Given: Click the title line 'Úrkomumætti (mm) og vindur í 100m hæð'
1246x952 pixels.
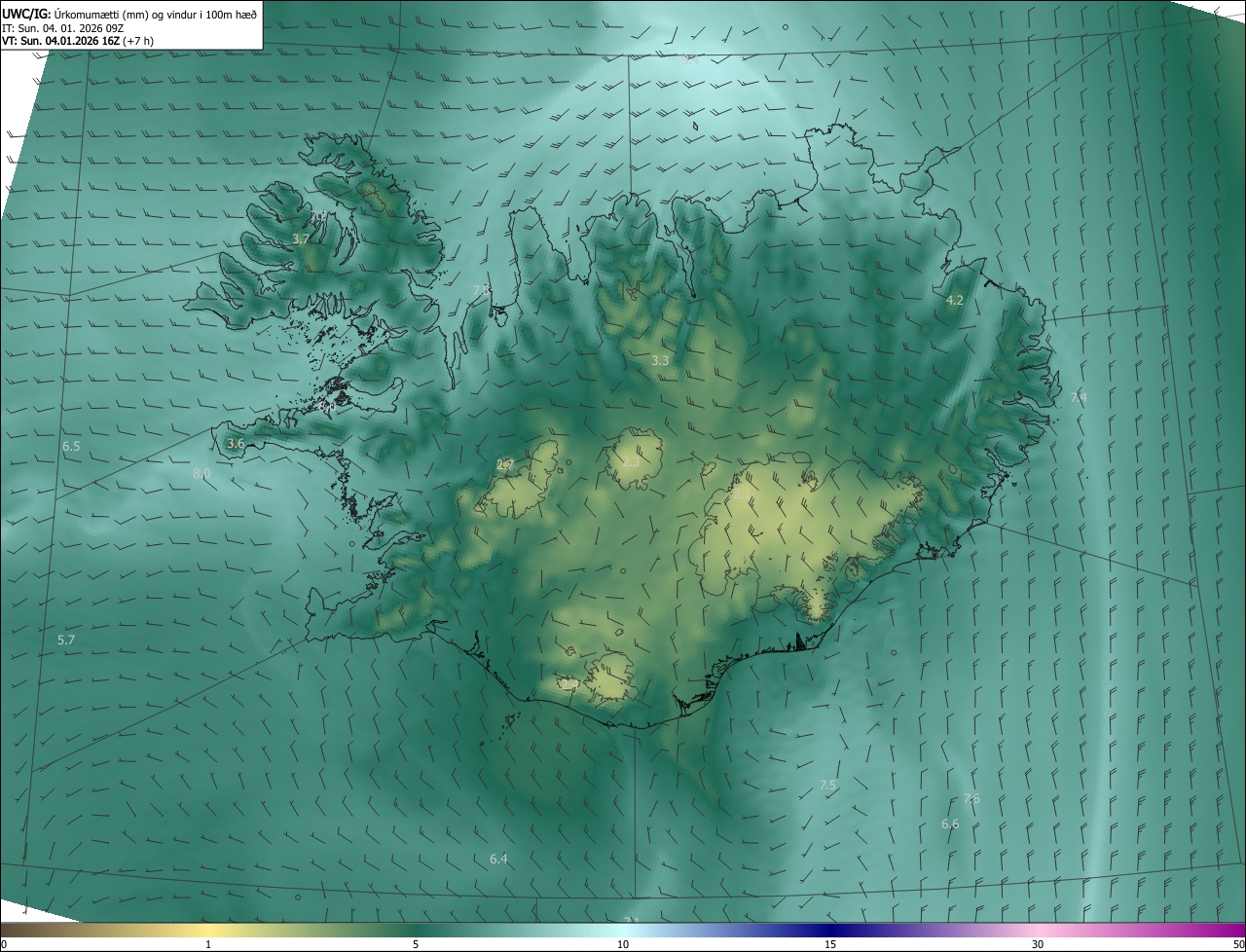Looking at the screenshot, I should (x=156, y=14).
